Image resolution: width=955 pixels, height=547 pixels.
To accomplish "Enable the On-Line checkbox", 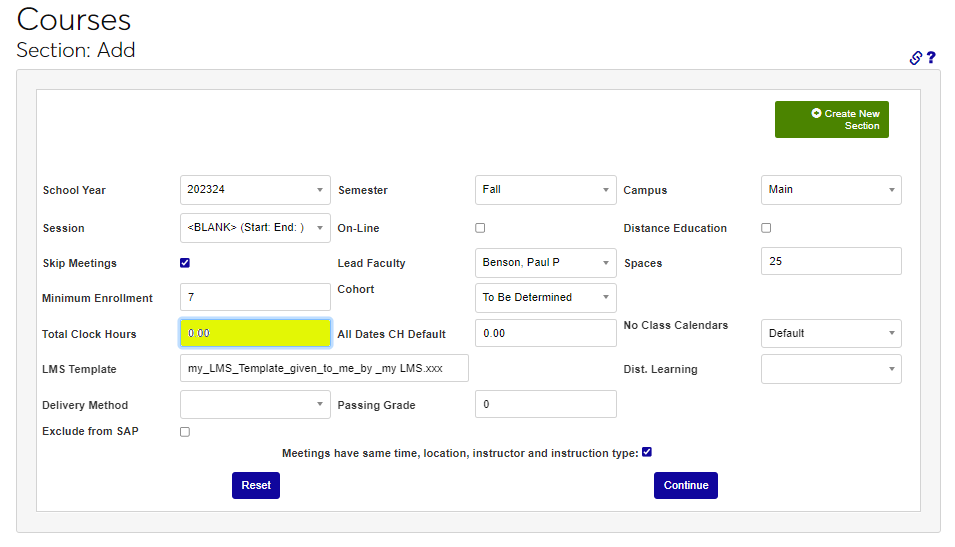I will (x=480, y=228).
